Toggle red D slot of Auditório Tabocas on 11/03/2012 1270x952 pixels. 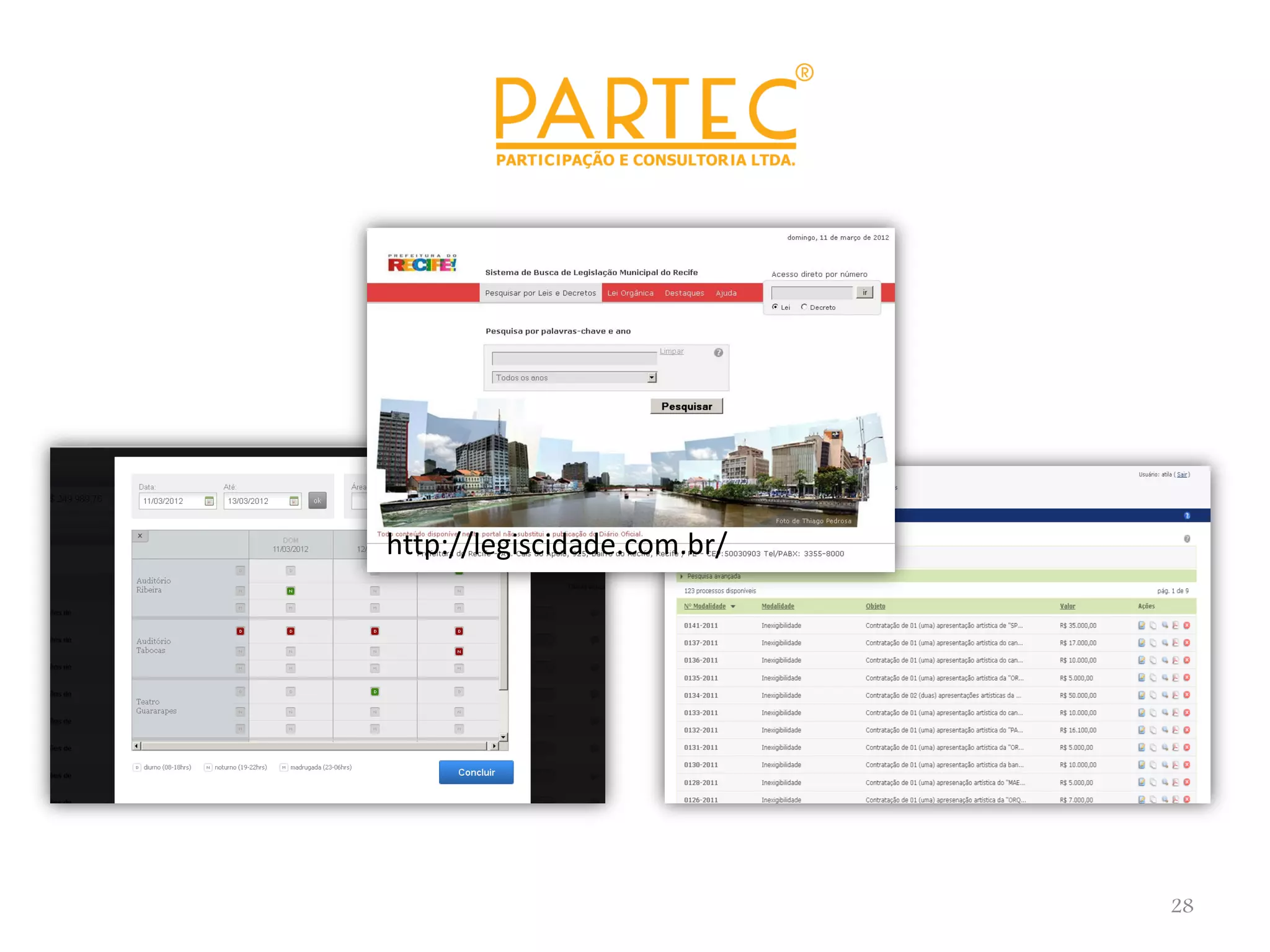click(x=290, y=631)
